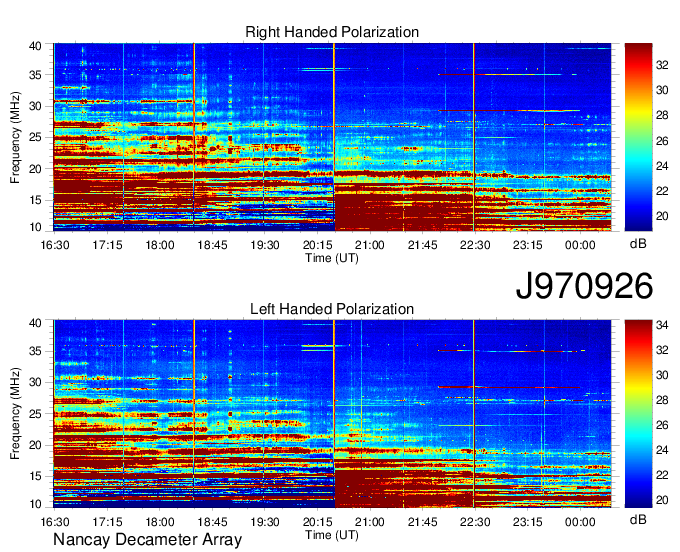Click the dB unit label of Right Handed colorbar
Viewport: 680px width, 552px height.
point(638,244)
